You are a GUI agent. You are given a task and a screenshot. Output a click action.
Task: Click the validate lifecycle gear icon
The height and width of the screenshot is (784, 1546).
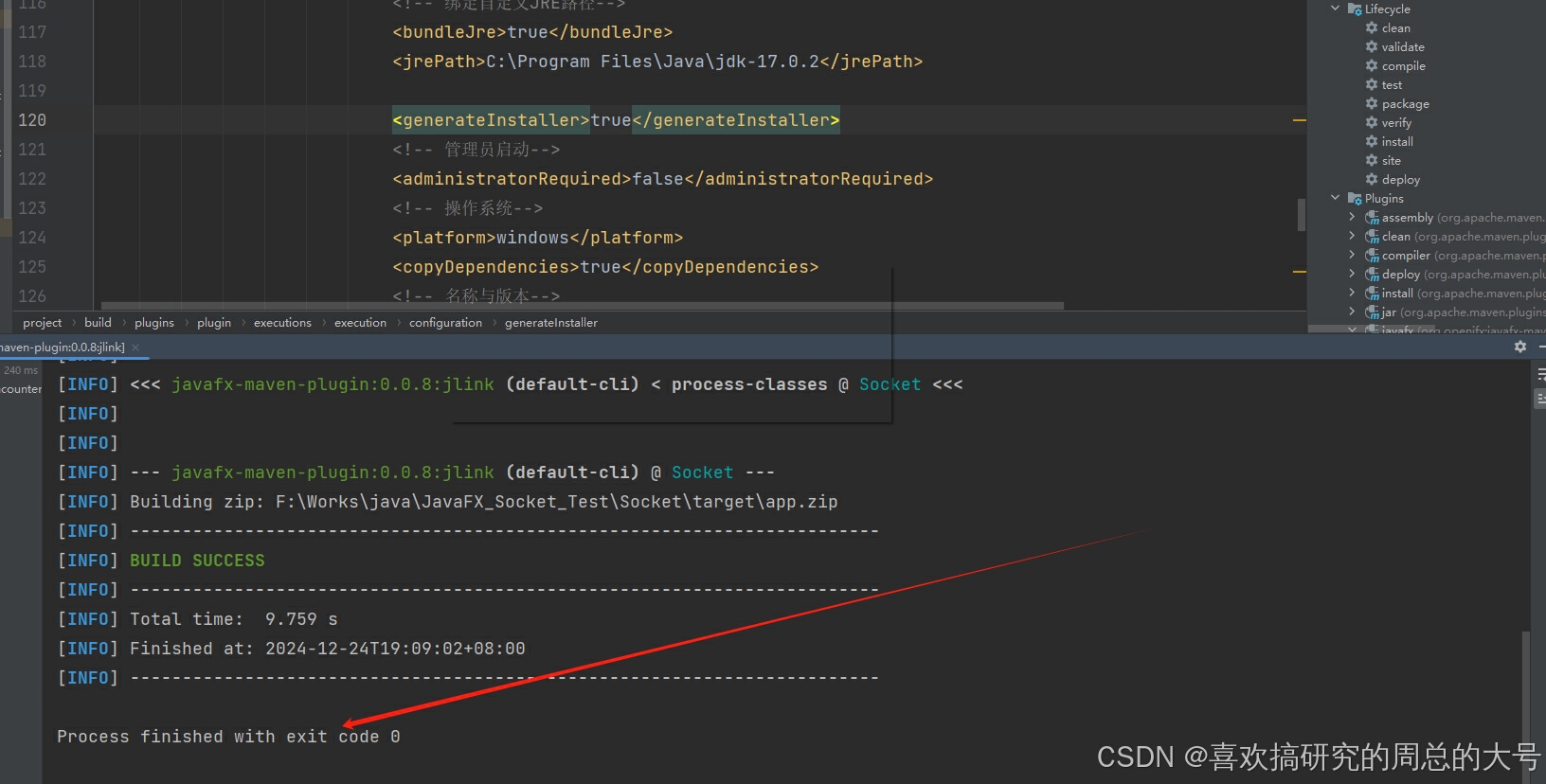(1372, 46)
